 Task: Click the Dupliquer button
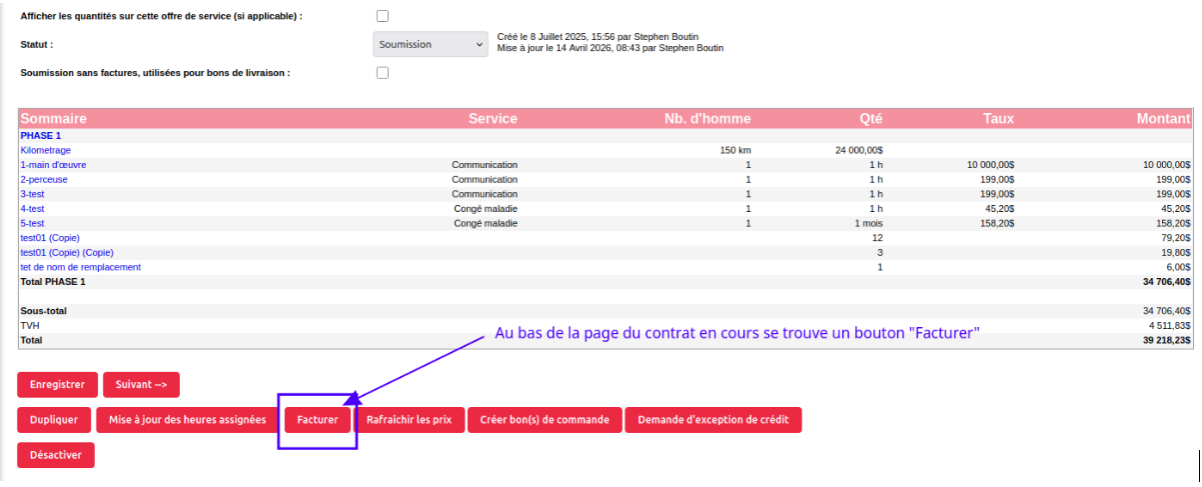coord(54,420)
